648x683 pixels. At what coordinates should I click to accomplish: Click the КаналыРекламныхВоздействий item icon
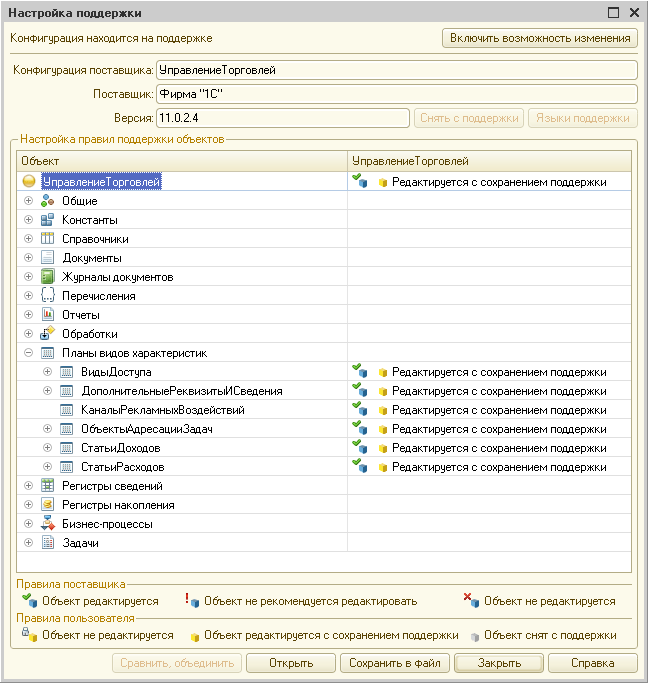[x=66, y=410]
